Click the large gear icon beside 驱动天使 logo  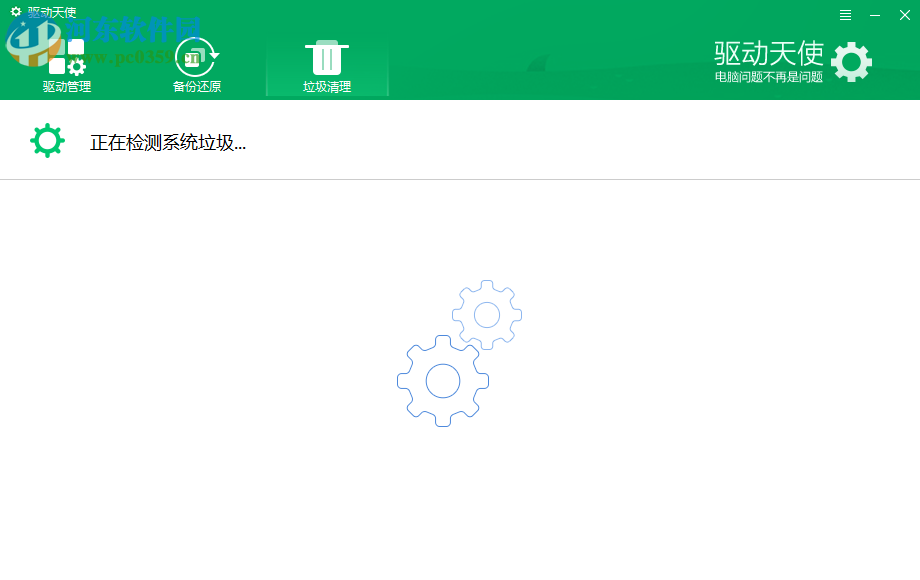(x=851, y=61)
